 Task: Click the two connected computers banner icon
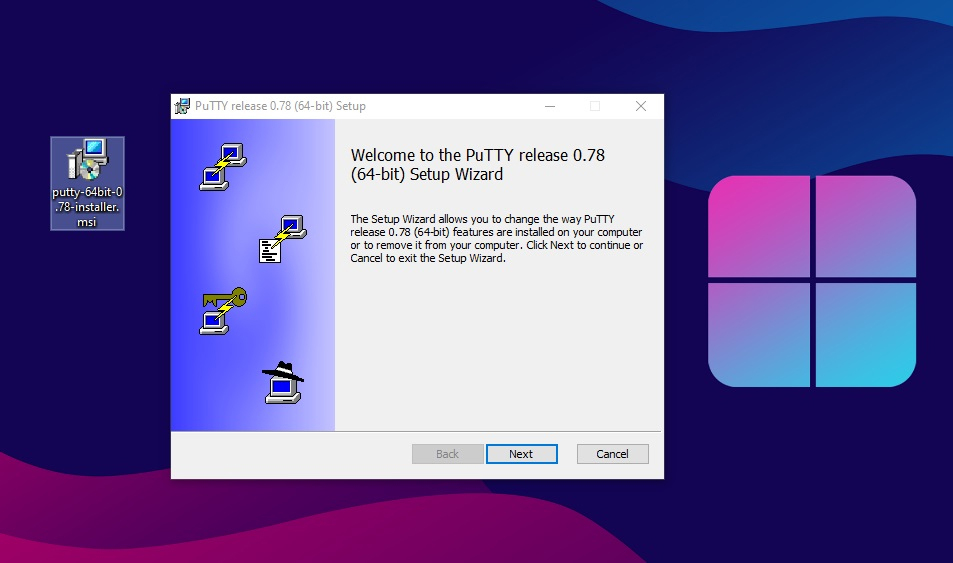click(x=222, y=168)
